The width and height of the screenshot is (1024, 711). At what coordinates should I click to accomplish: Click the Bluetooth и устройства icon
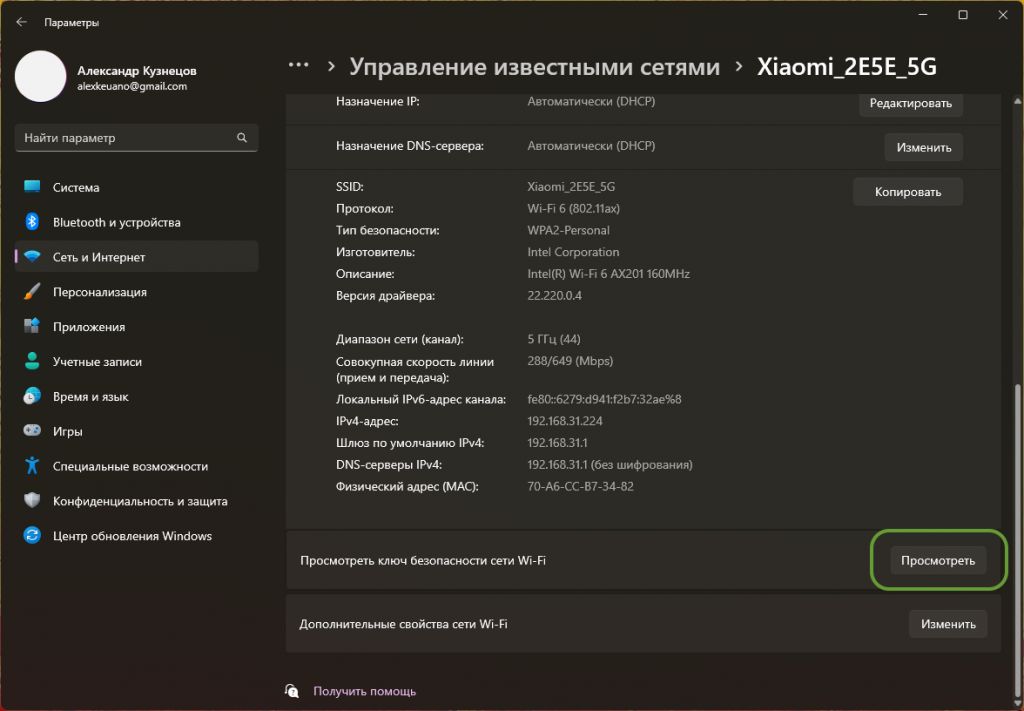point(32,222)
